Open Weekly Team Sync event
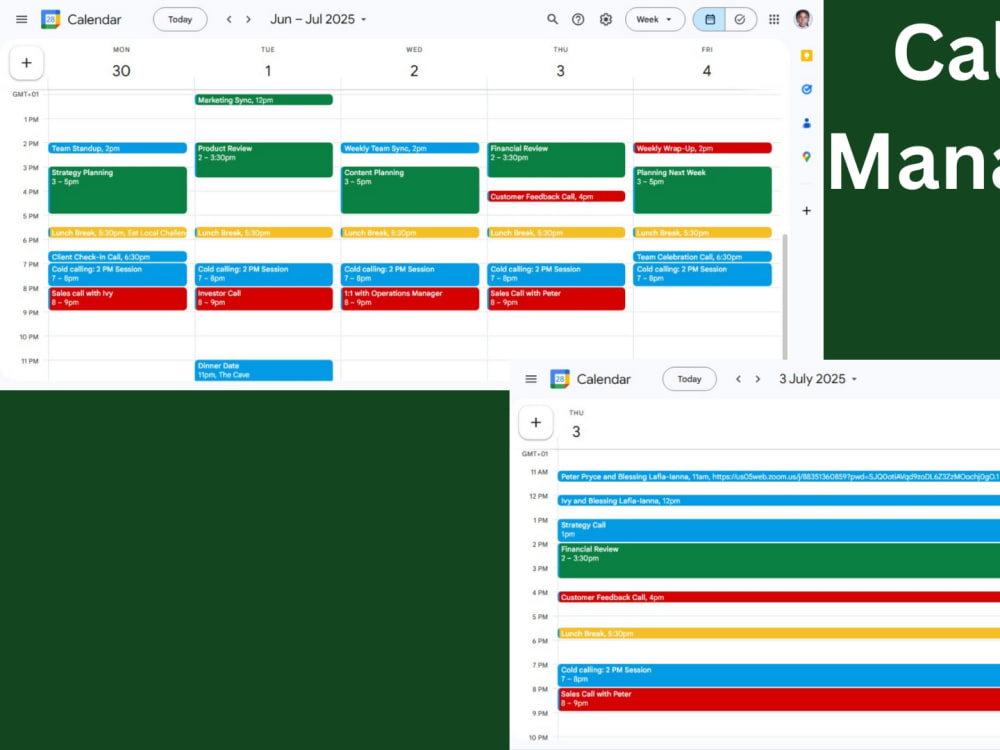Screen dimensions: 1000x750 click(x=410, y=148)
